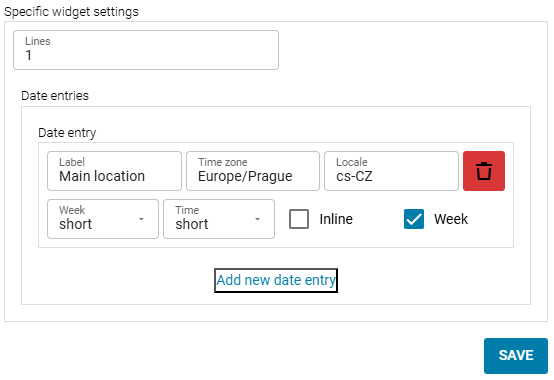Save the widget settings
This screenshot has width=554, height=380.
click(516, 356)
